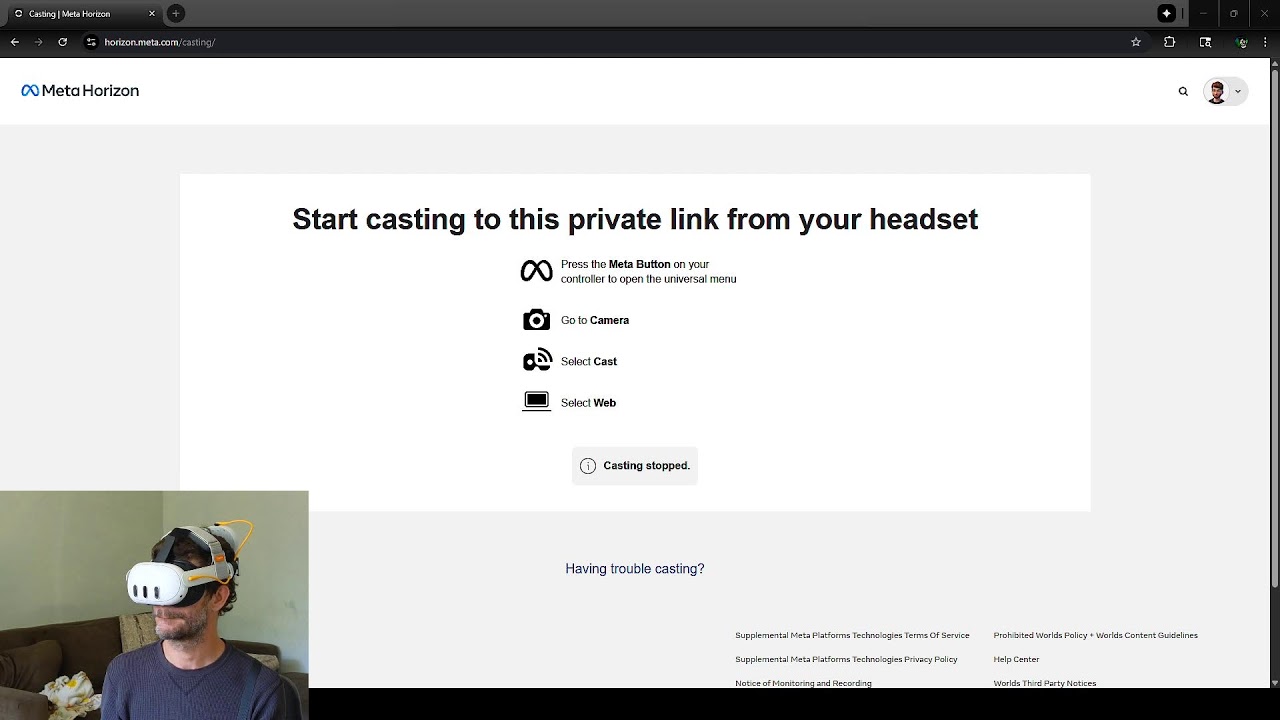Open Prohibited Worlds Policy + Worlds Content Guidelines
The width and height of the screenshot is (1280, 720).
tap(1095, 635)
